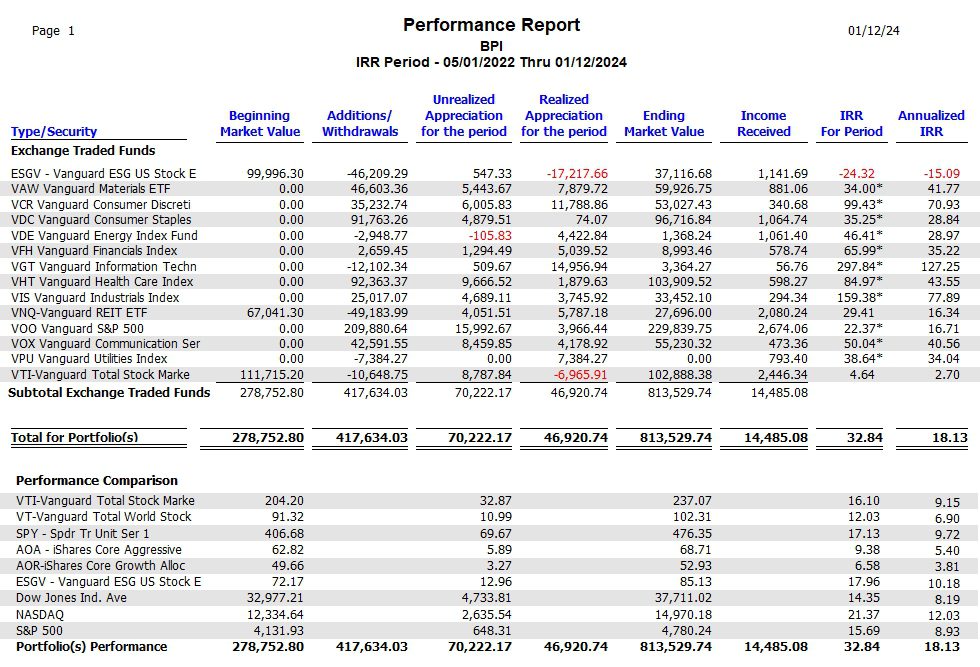Click the Type/Security column header
The width and height of the screenshot is (980, 667).
pyautogui.click(x=54, y=131)
